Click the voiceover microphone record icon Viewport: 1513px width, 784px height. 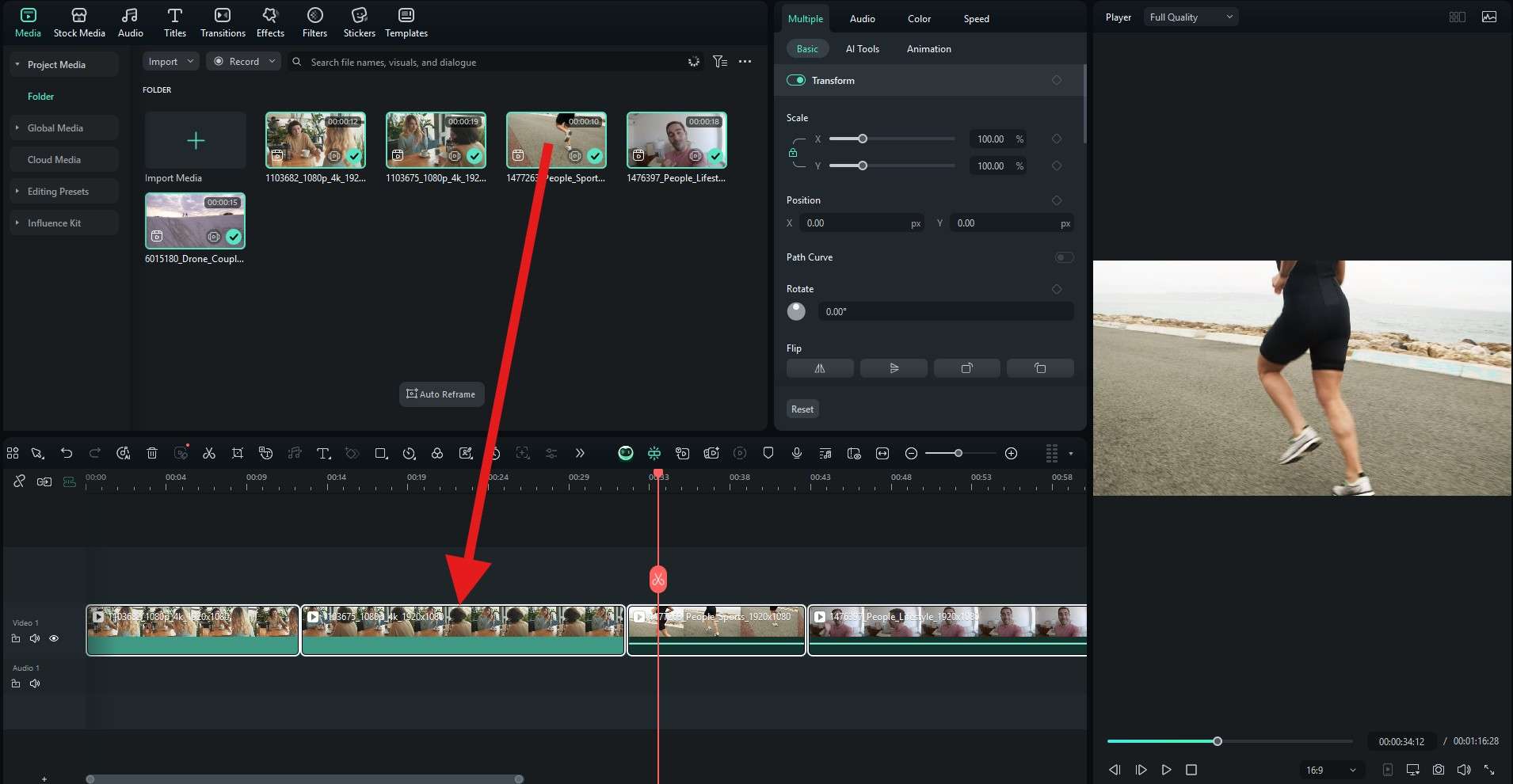point(796,453)
